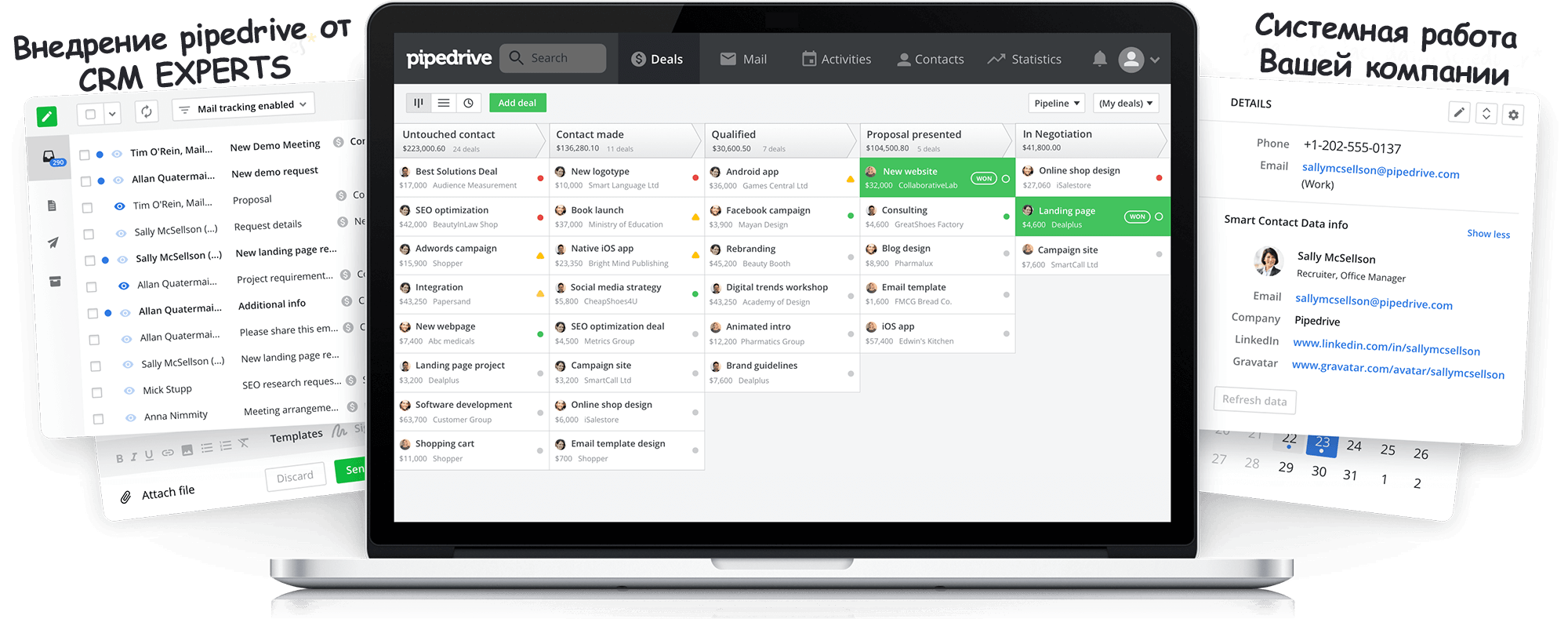The height and width of the screenshot is (619, 1568).
Task: Check the Proposal email checkbox
Action: click(x=87, y=208)
